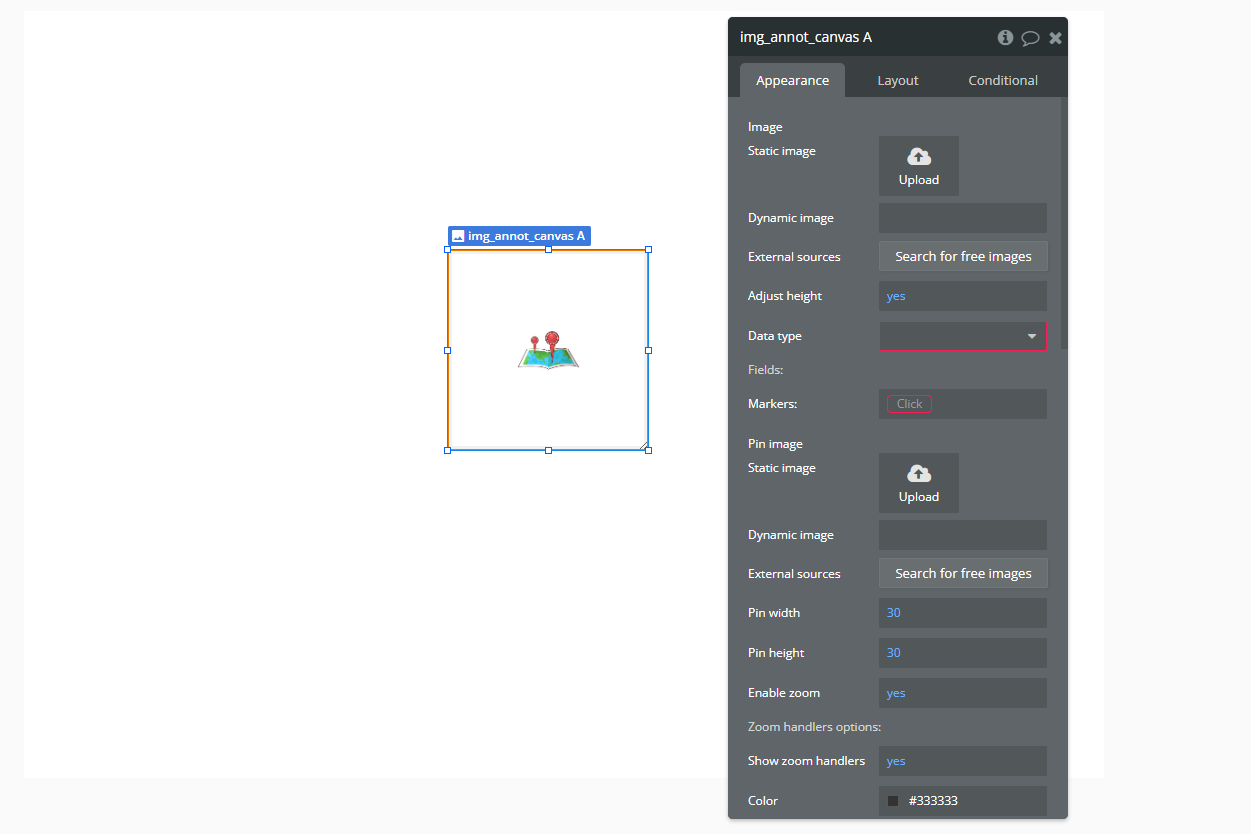Image resolution: width=1251 pixels, height=834 pixels.
Task: Click the Pin image Upload cloud icon
Action: (x=918, y=474)
